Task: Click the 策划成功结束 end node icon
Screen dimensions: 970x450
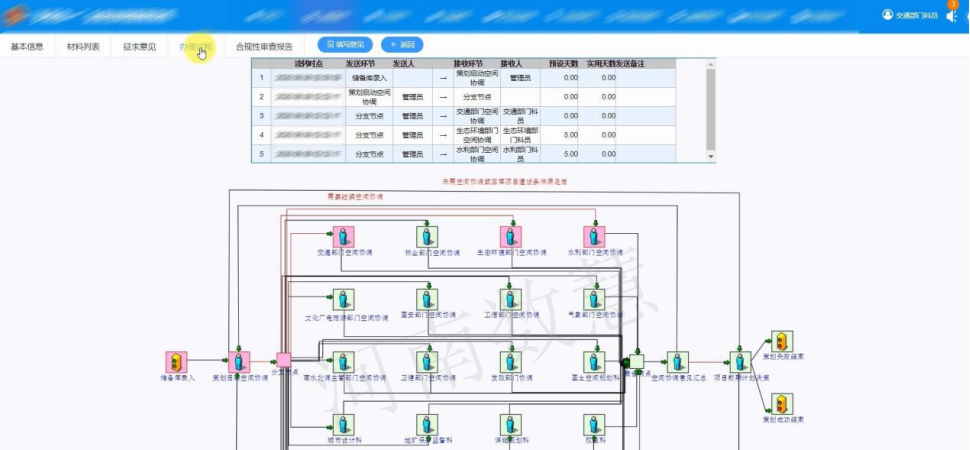Action: [x=782, y=403]
